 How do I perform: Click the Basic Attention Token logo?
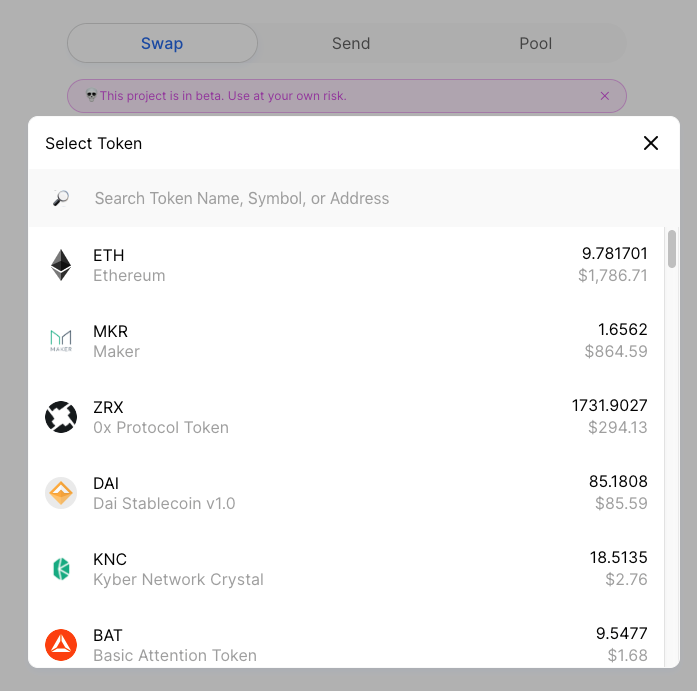pyautogui.click(x=61, y=645)
